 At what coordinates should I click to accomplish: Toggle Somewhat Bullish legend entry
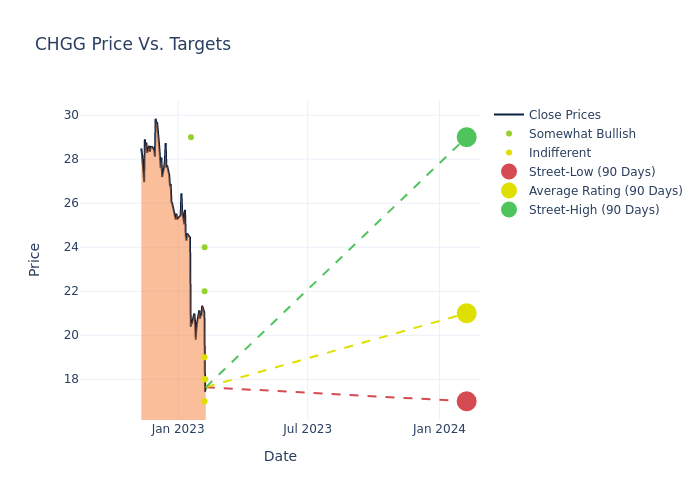point(582,134)
